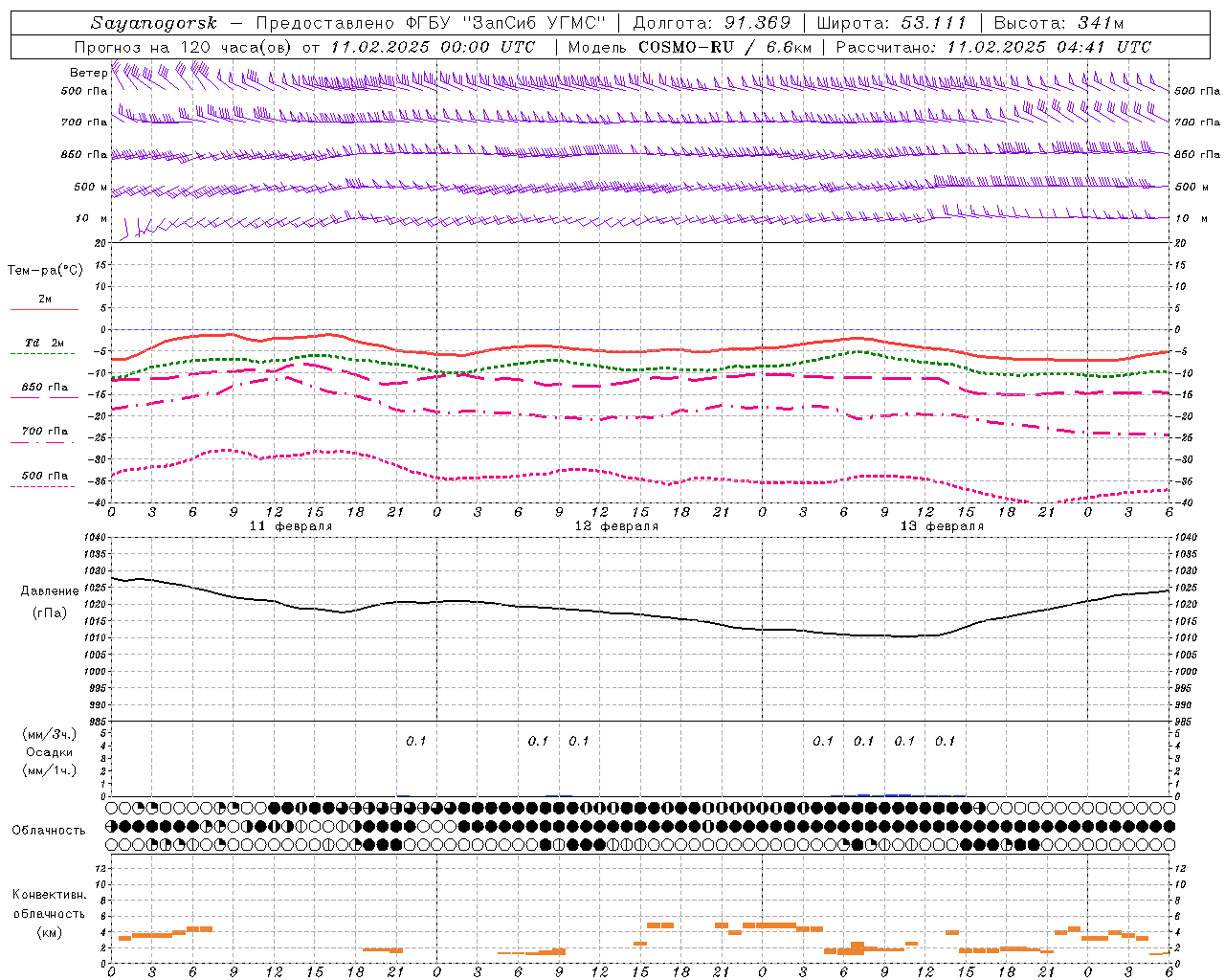Click the 'Td 2м' dew point legend entry
Image resolution: width=1225 pixels, height=980 pixels.
[45, 343]
